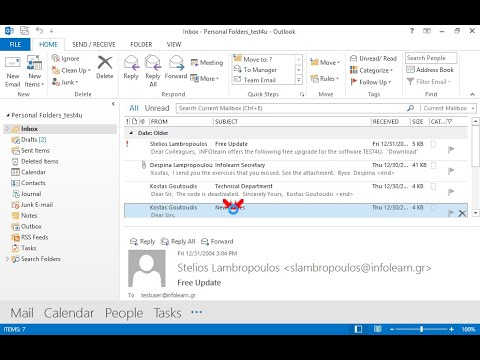Open the New Items menu
Viewport: 480px width, 360px height.
click(x=34, y=71)
